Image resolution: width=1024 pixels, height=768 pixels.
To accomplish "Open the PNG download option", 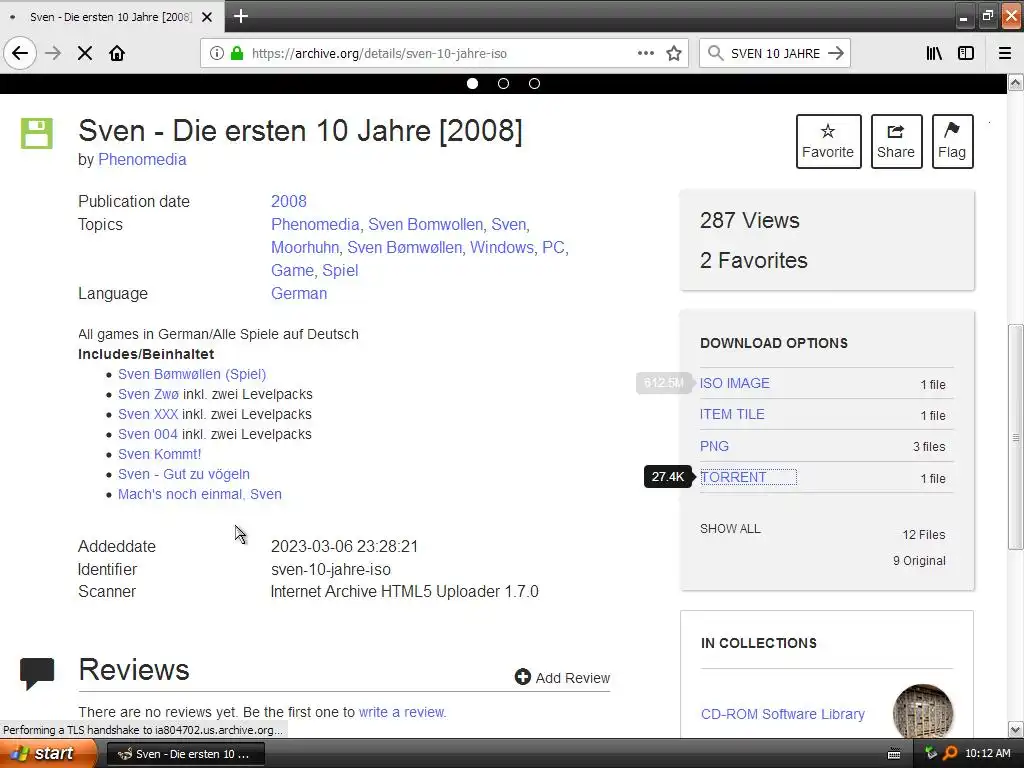I will point(714,446).
